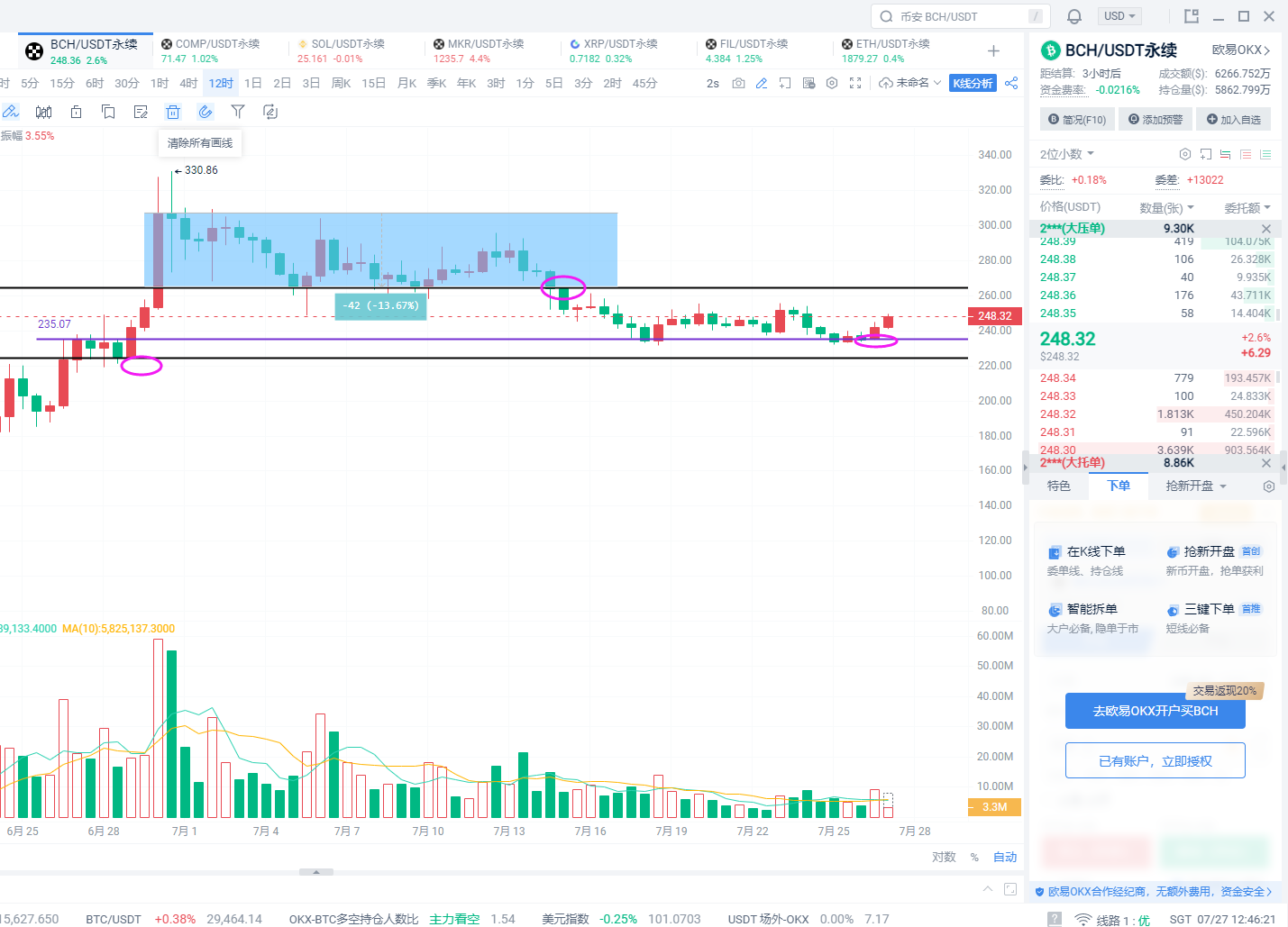Viewport: 1288px width, 927px height.
Task: Click 已有账户，立即授权 button
Action: [x=1156, y=760]
